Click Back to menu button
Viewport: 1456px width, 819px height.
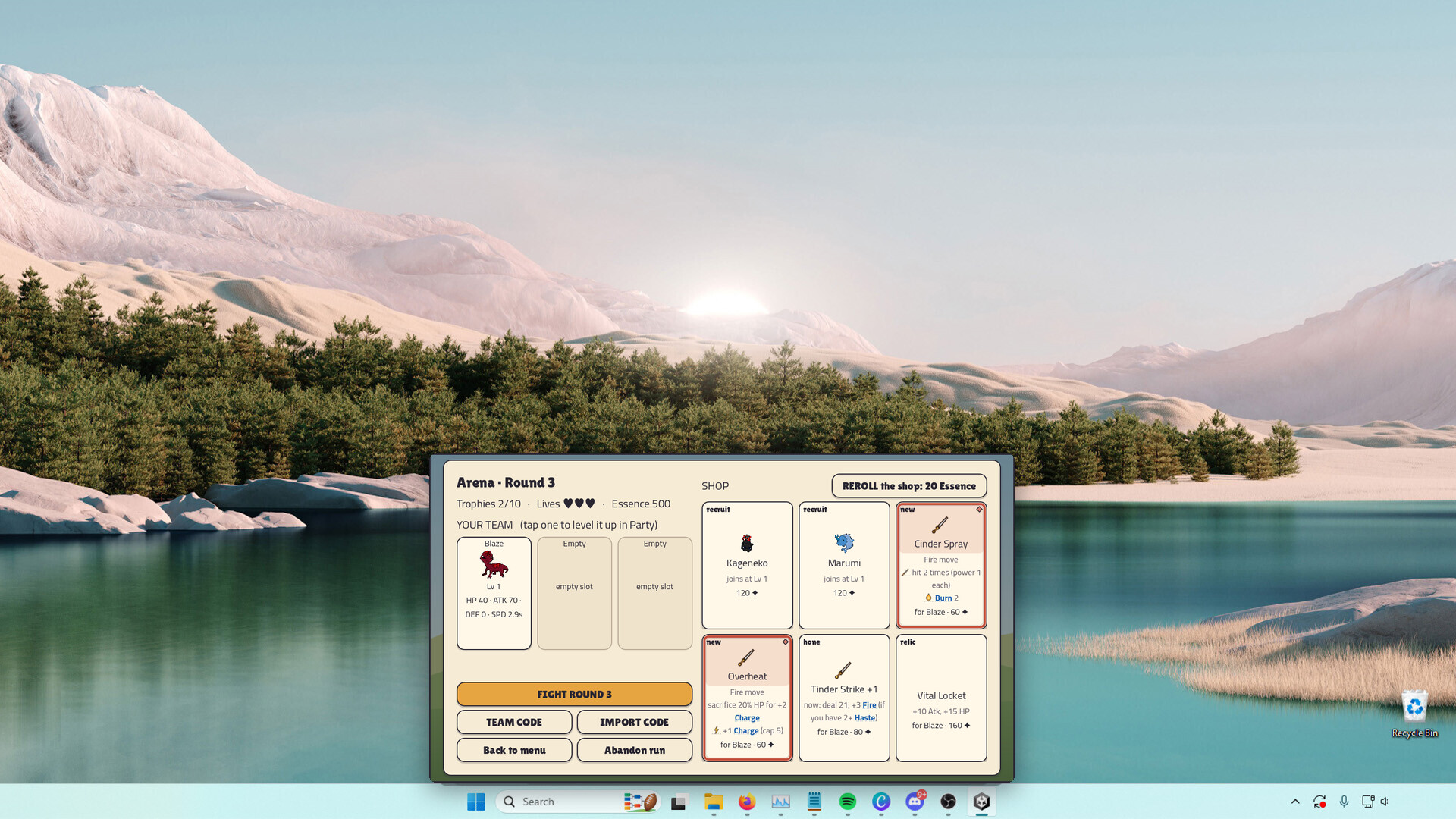(514, 750)
